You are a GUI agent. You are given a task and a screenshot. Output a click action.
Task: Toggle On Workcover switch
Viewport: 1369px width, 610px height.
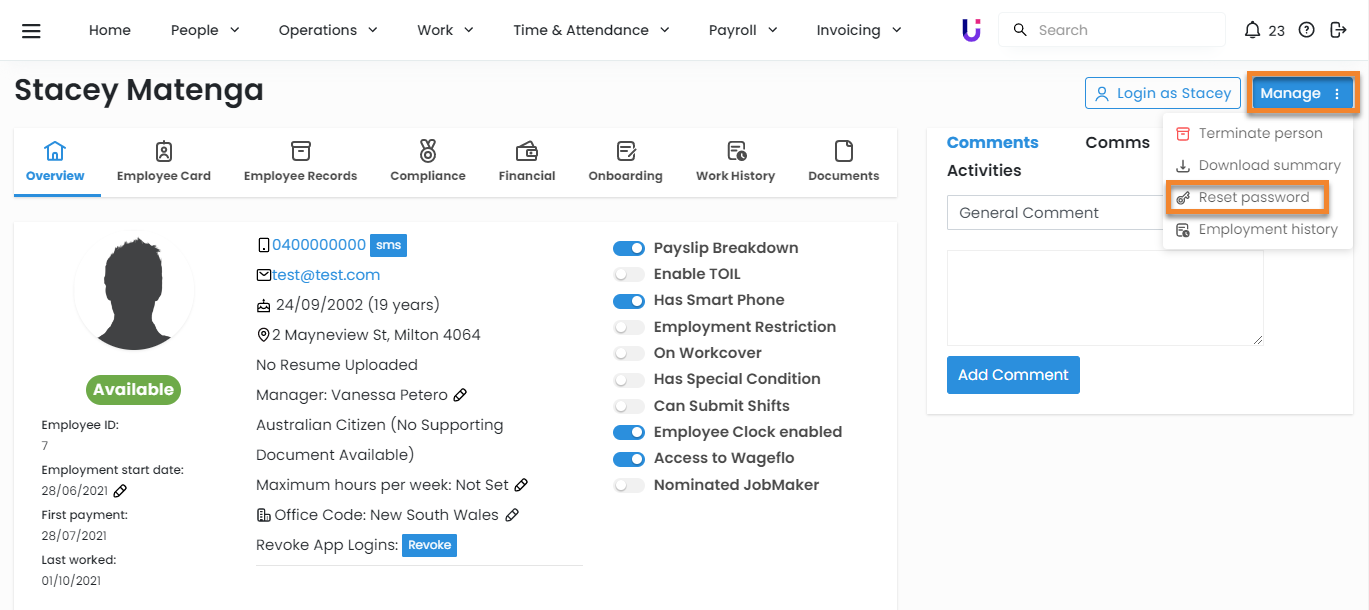tap(629, 353)
